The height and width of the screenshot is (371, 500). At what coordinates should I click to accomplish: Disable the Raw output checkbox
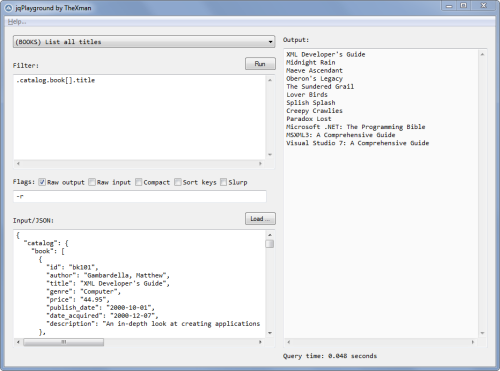click(42, 182)
